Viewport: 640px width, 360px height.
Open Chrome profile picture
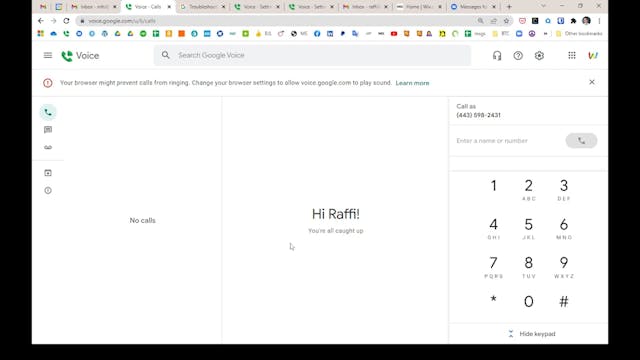point(587,21)
